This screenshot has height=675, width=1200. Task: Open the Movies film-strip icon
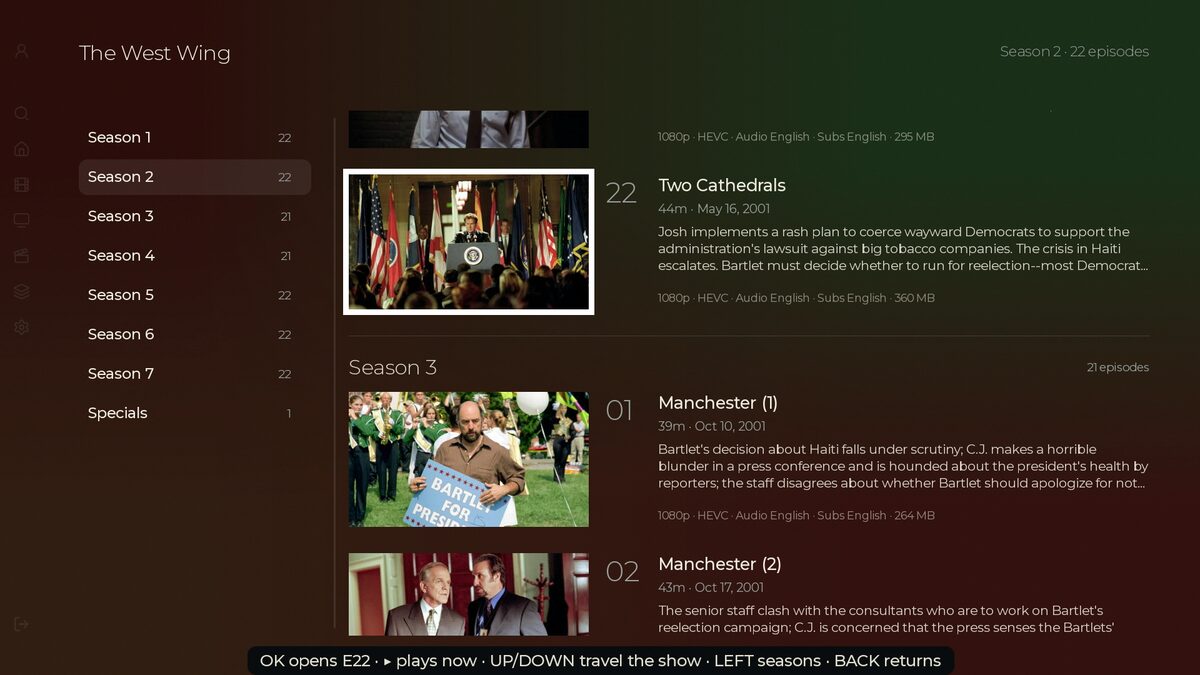point(22,184)
